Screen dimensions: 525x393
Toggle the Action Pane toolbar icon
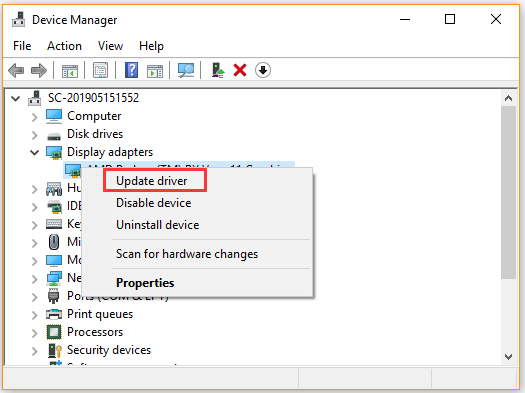pos(155,71)
